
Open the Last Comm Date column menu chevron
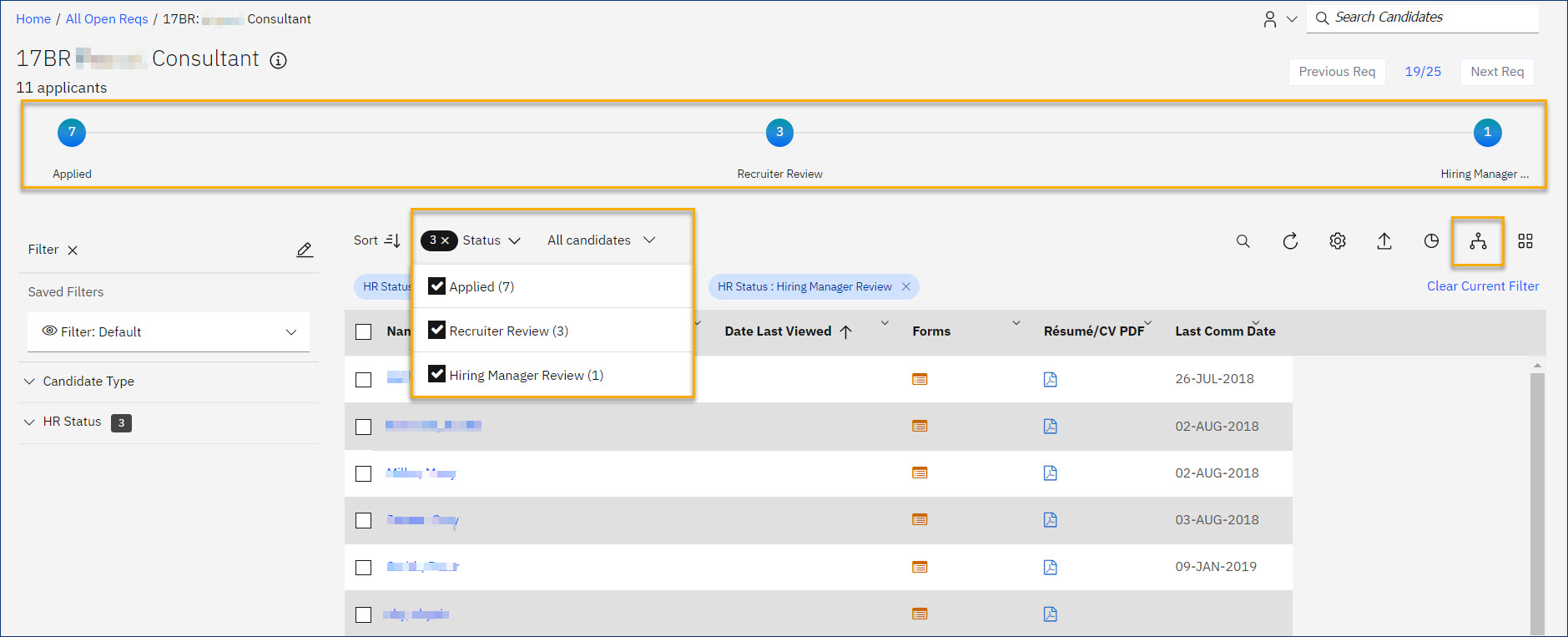pyautogui.click(x=1255, y=323)
